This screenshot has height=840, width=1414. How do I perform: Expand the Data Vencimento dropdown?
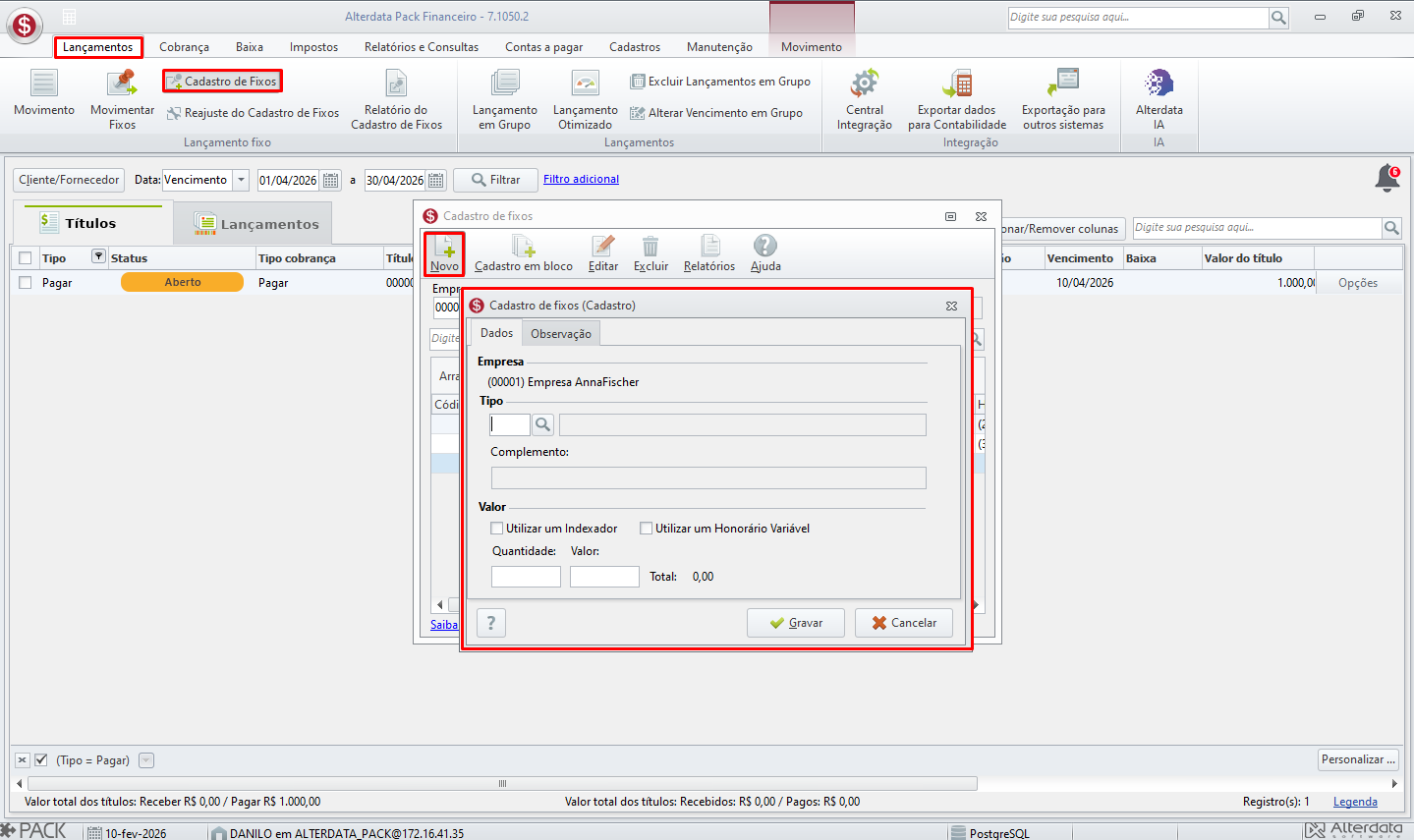pyautogui.click(x=241, y=180)
